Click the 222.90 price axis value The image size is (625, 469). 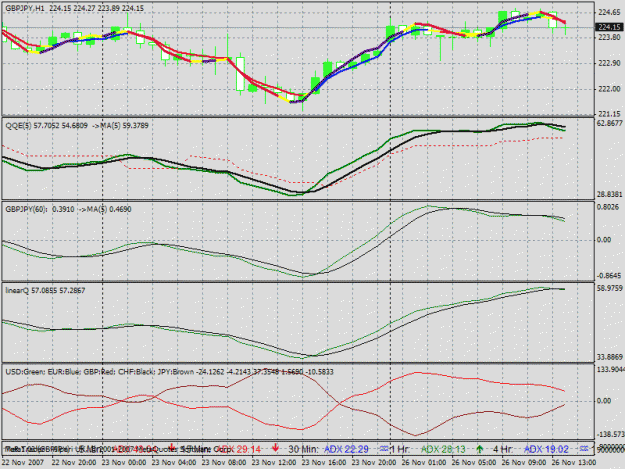coord(609,63)
